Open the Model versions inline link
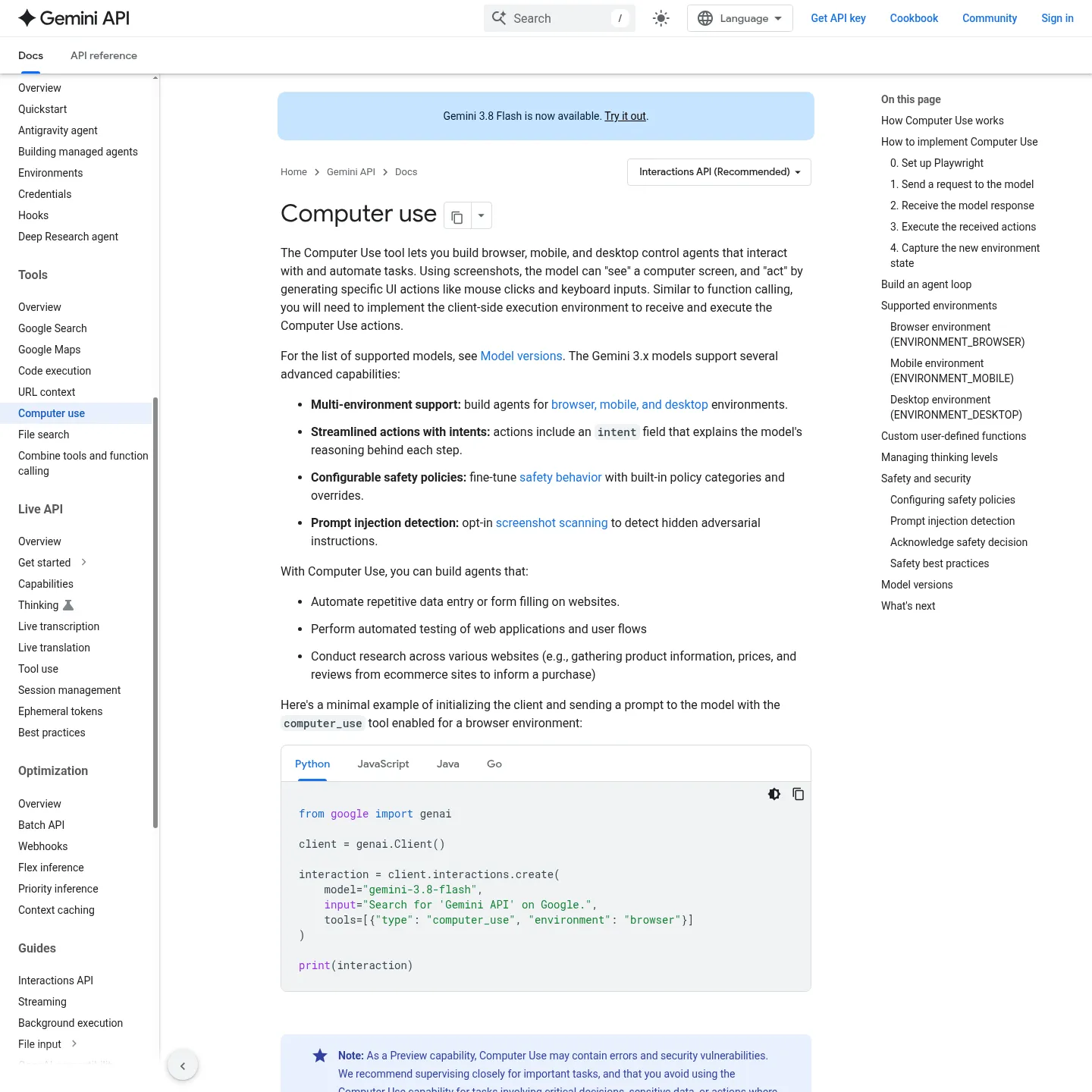Image resolution: width=1092 pixels, height=1092 pixels. click(x=521, y=356)
